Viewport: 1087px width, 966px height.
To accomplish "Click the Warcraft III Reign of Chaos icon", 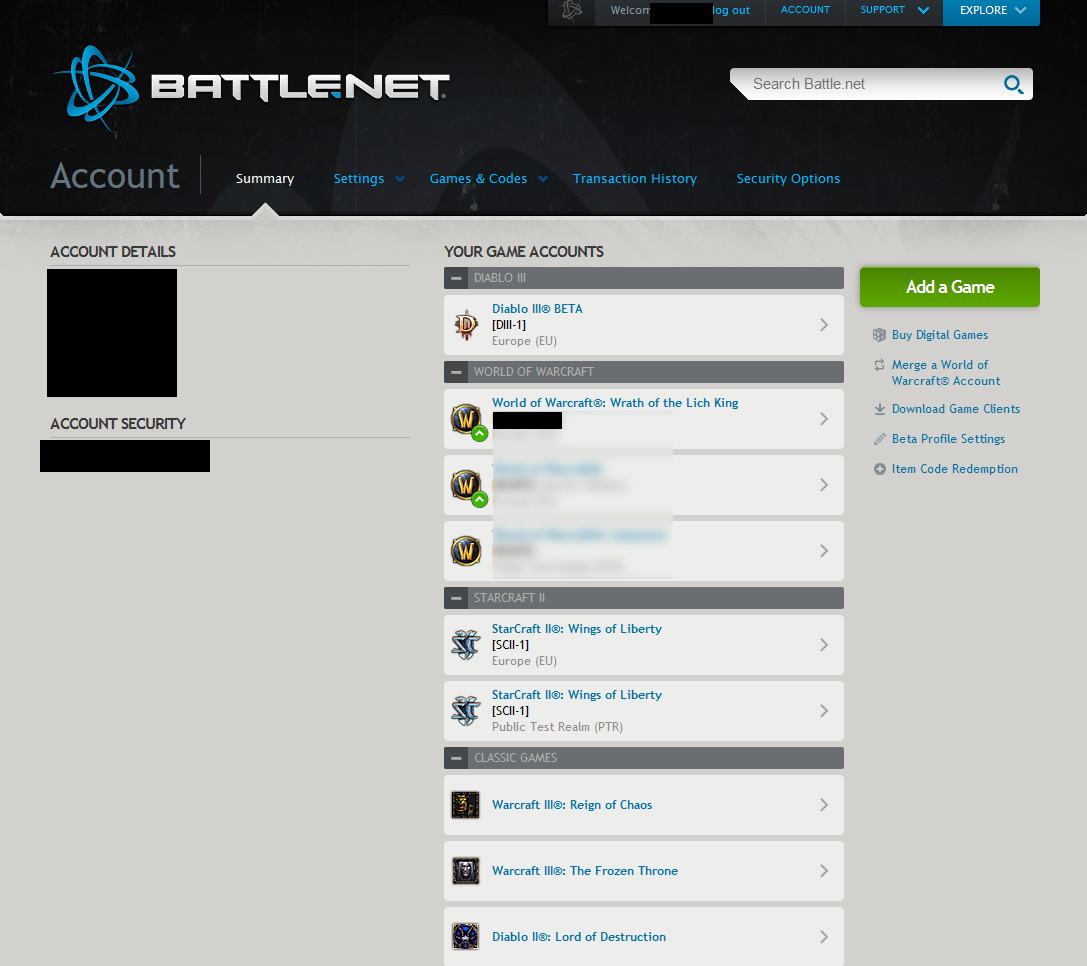I will [466, 805].
